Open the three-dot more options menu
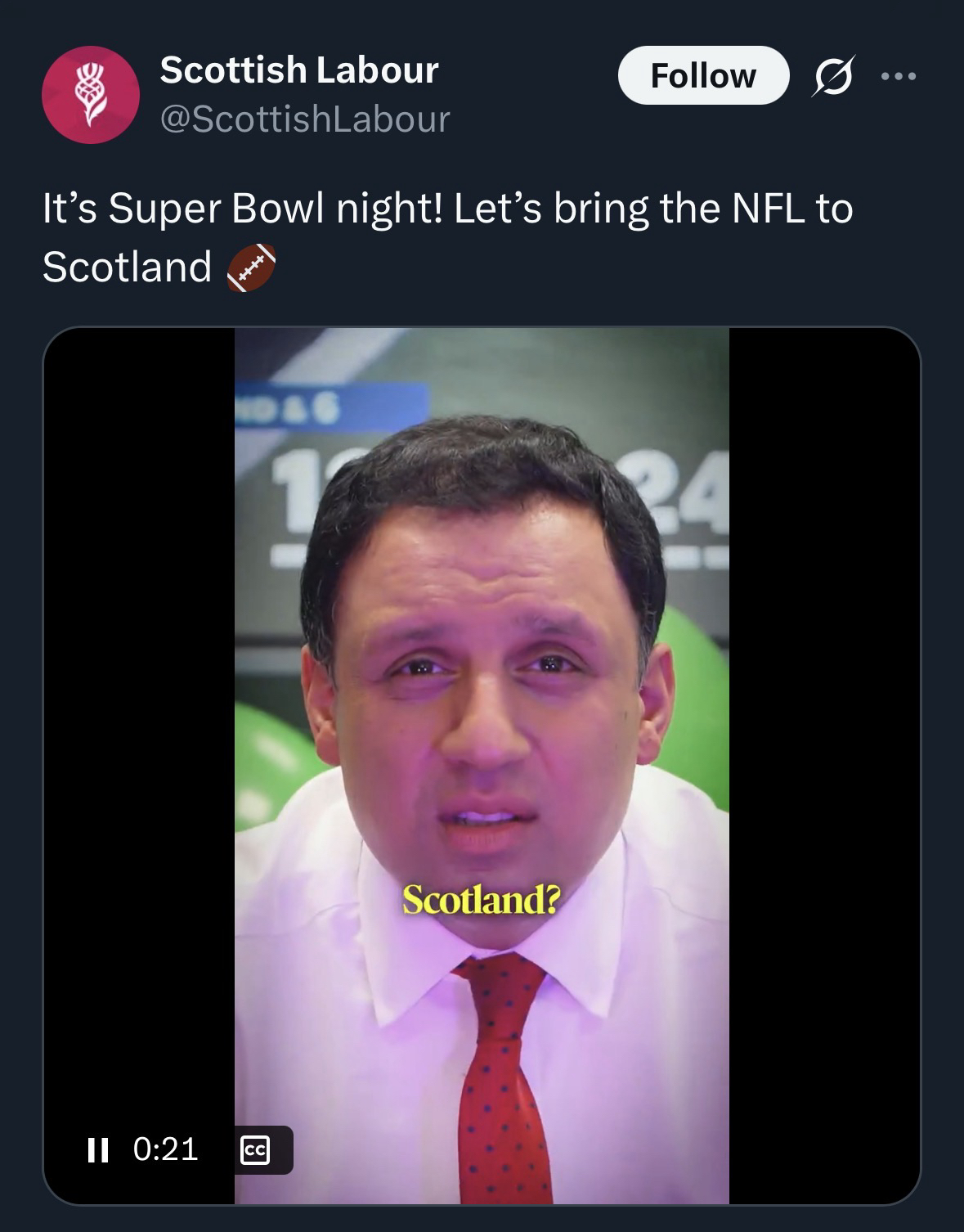Screen dimensions: 964x1232 [899, 76]
